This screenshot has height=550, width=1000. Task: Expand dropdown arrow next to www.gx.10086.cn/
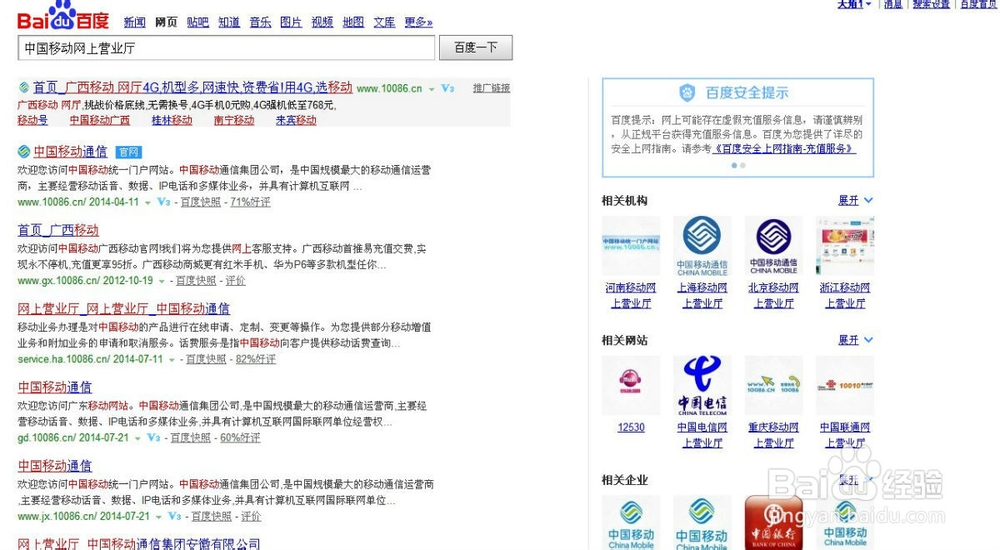pos(162,281)
